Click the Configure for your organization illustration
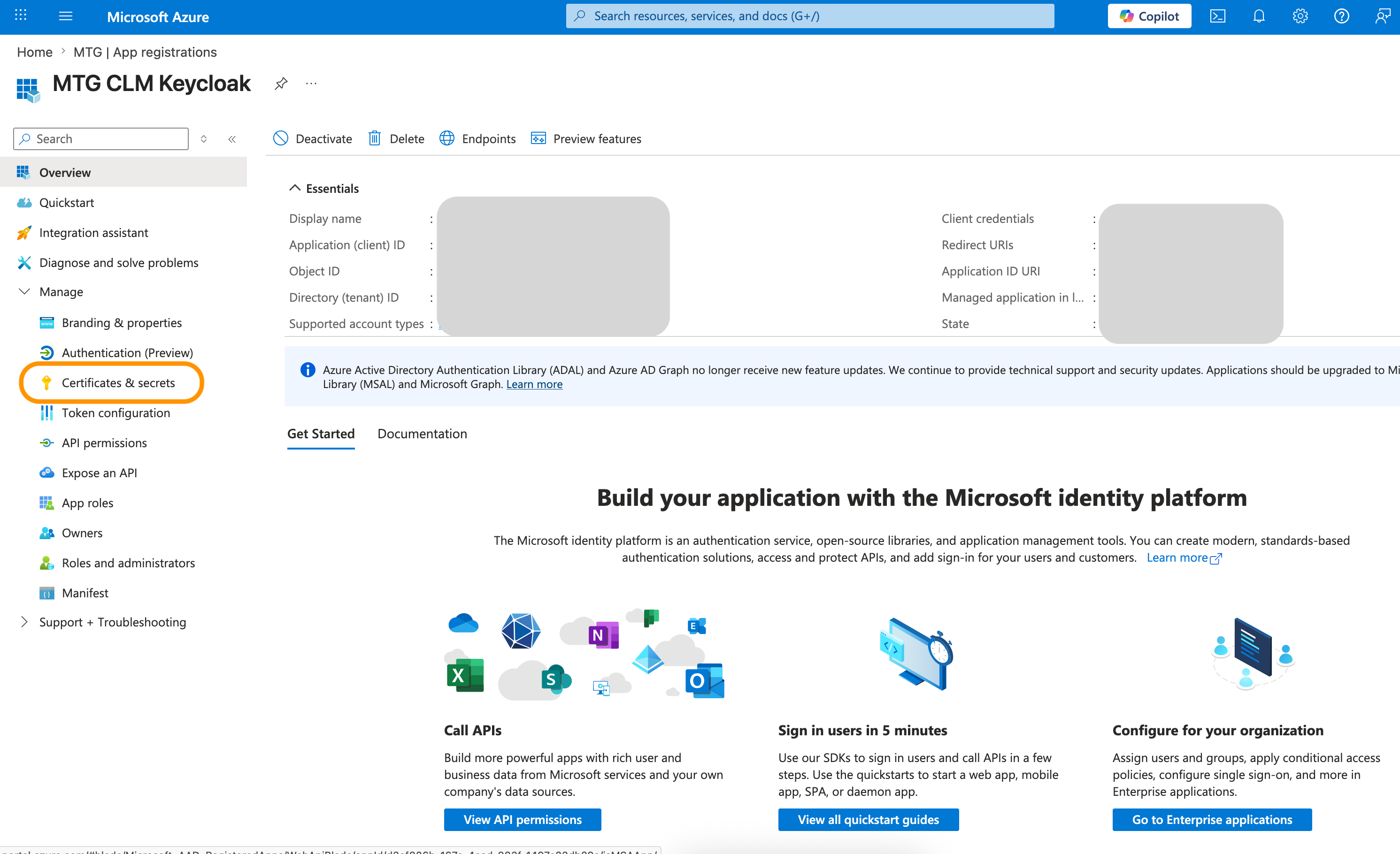 coord(1254,654)
